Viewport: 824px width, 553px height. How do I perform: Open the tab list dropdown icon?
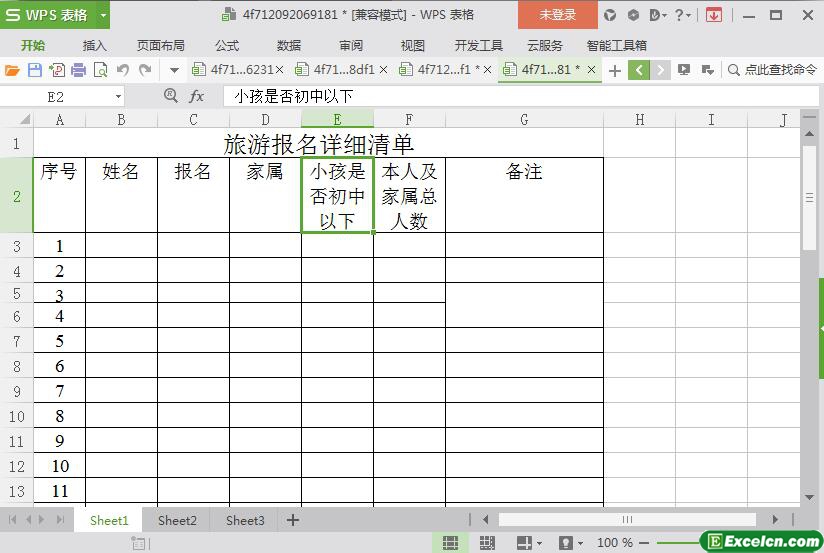coord(708,70)
